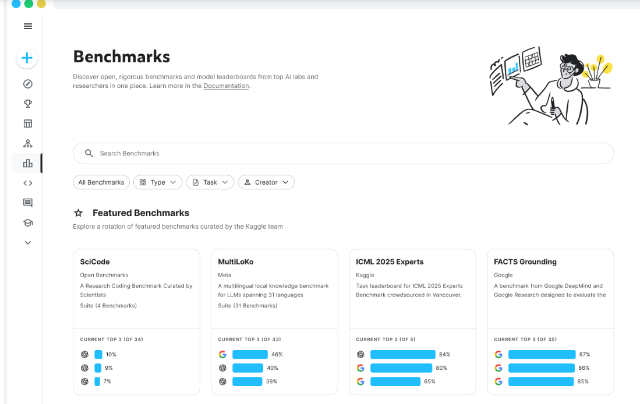This screenshot has height=404, width=640.
Task: Click the Benchmarks header illustration
Action: point(551,86)
